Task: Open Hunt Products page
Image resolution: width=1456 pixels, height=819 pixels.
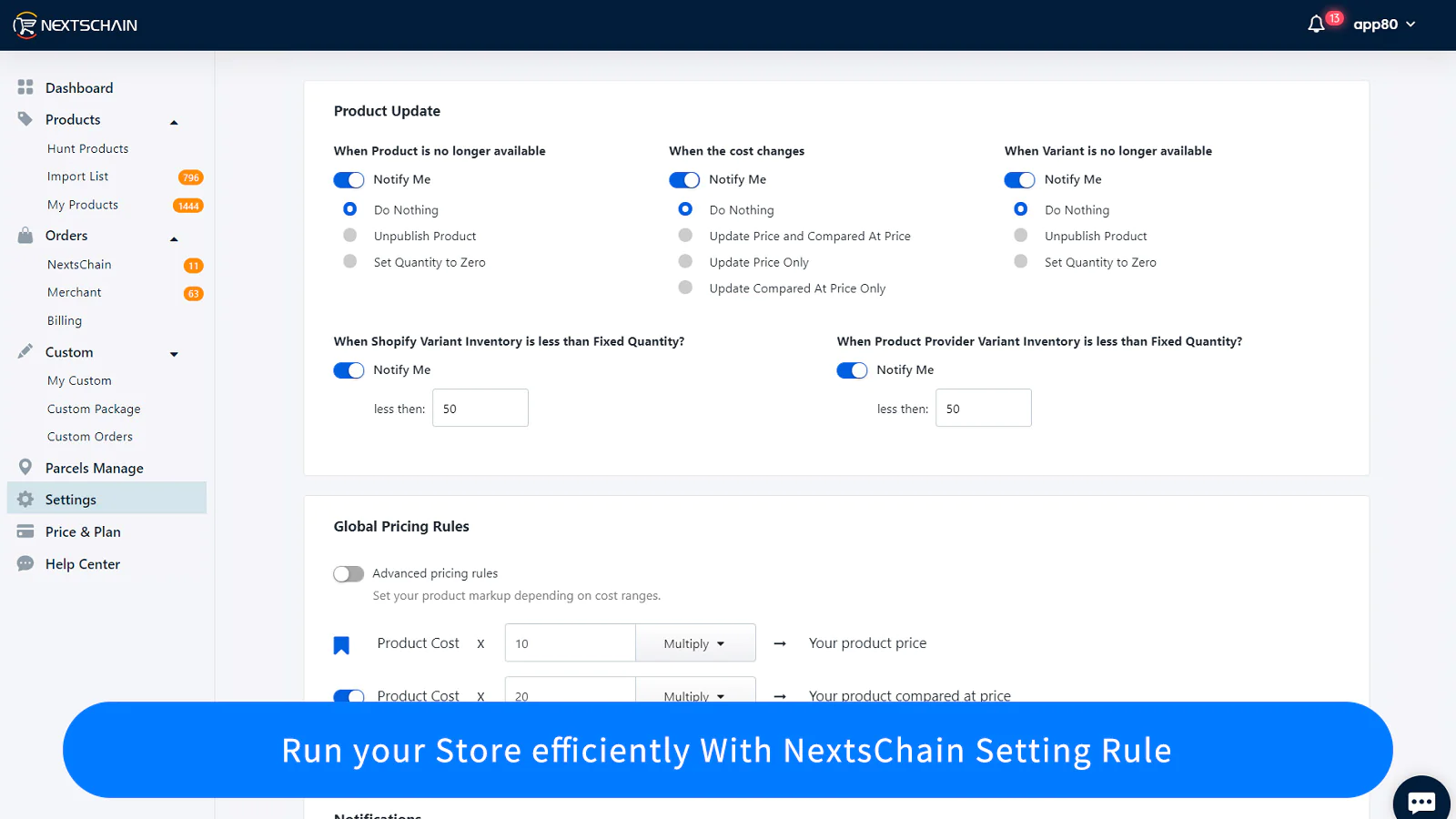Action: click(x=87, y=148)
